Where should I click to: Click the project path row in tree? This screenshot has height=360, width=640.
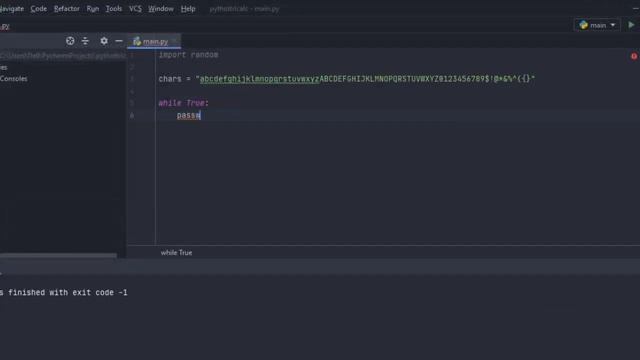point(63,56)
